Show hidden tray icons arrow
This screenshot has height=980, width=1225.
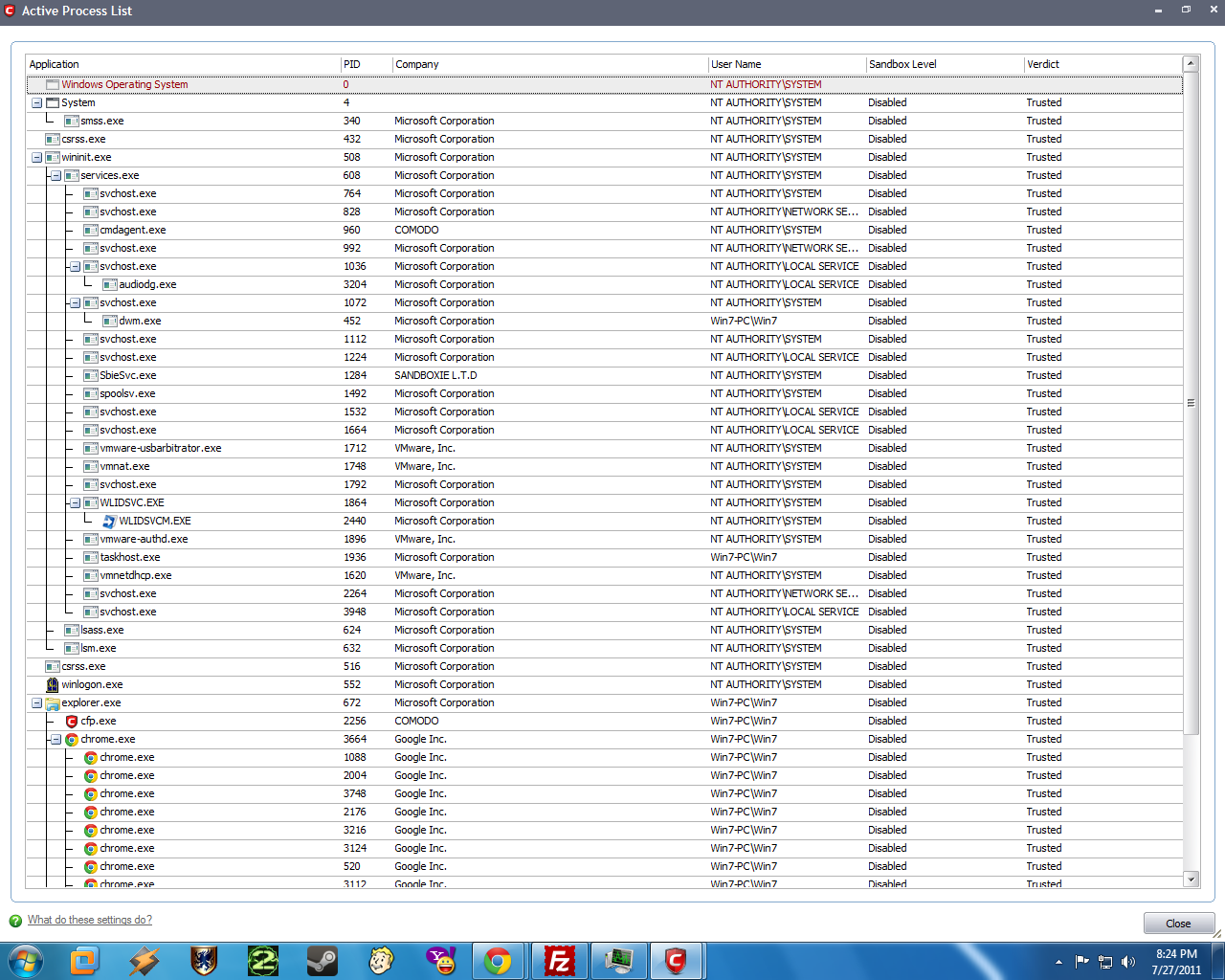coord(1058,962)
